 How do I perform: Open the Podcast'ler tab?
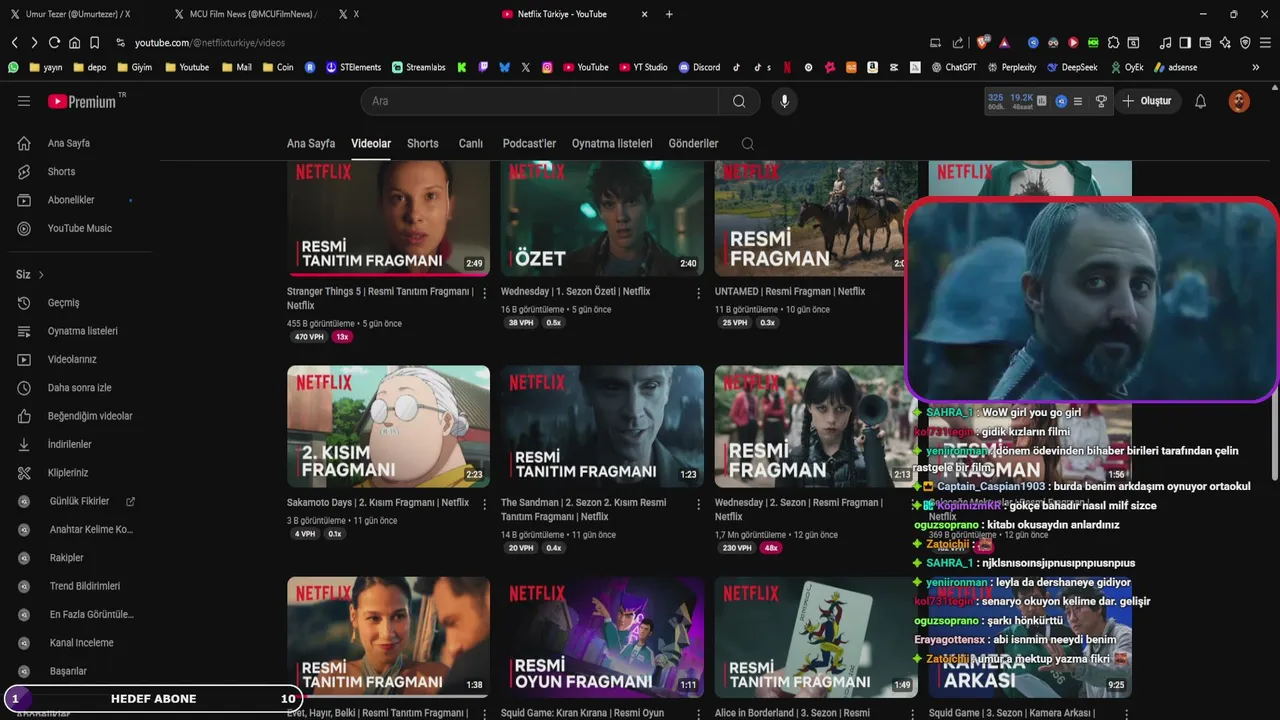point(529,144)
